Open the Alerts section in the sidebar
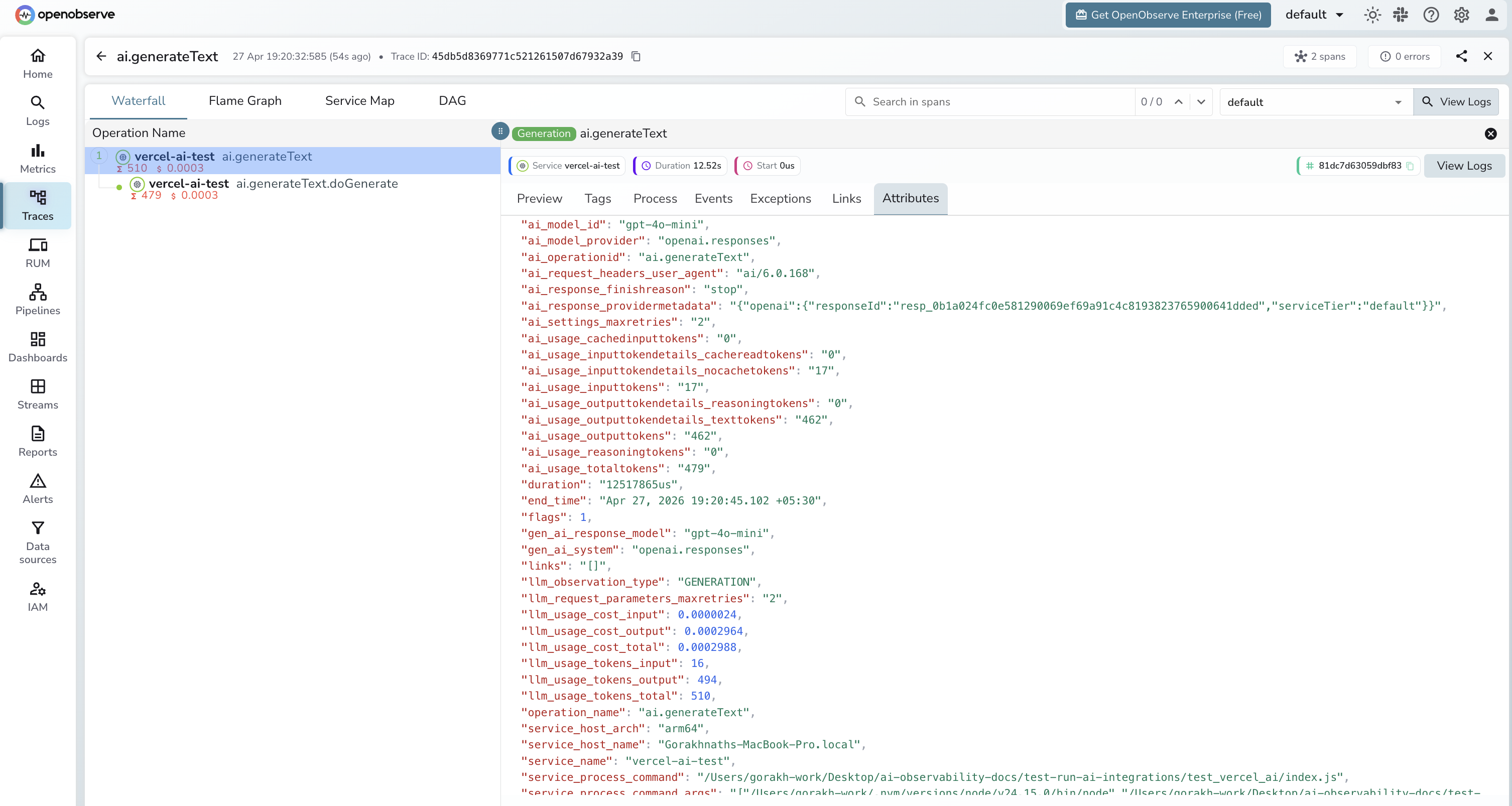This screenshot has width=1512, height=806. (37, 489)
